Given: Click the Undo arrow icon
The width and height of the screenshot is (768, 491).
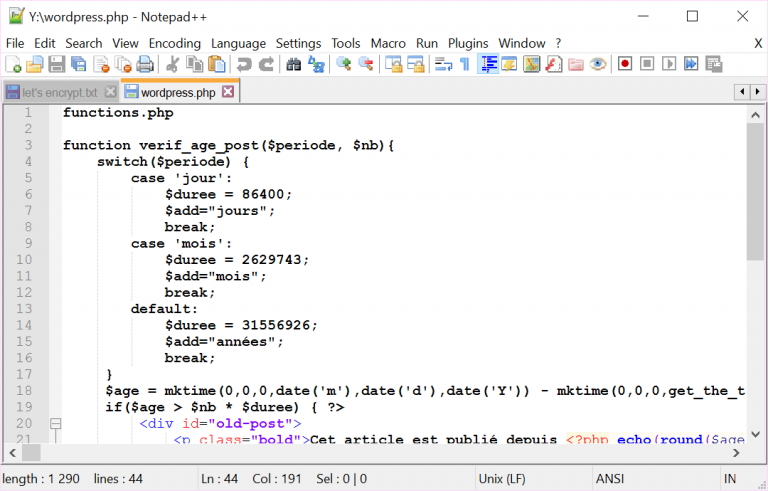Looking at the screenshot, I should click(244, 65).
